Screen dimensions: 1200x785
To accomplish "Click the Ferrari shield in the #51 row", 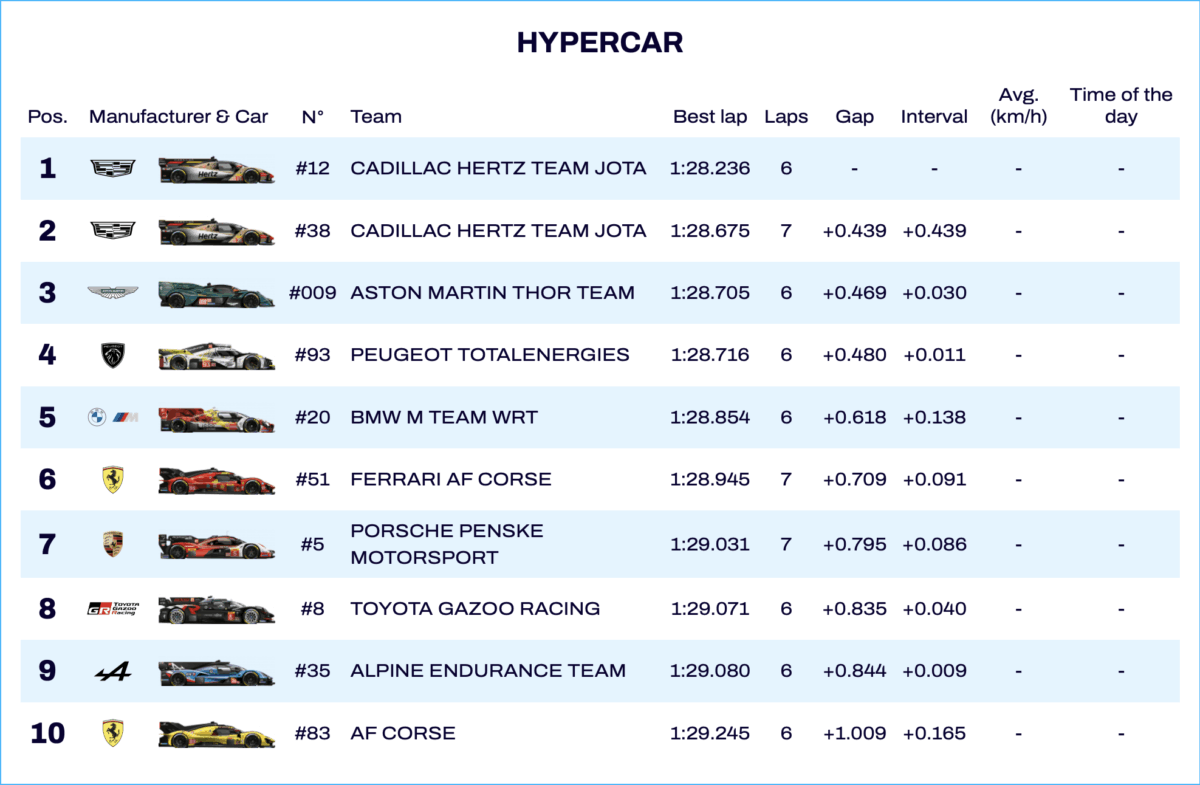I will coord(113,480).
